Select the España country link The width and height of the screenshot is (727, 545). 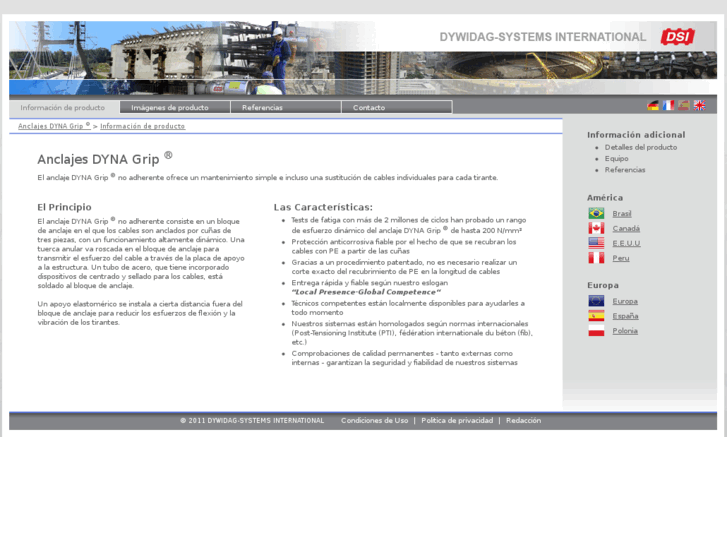click(625, 316)
